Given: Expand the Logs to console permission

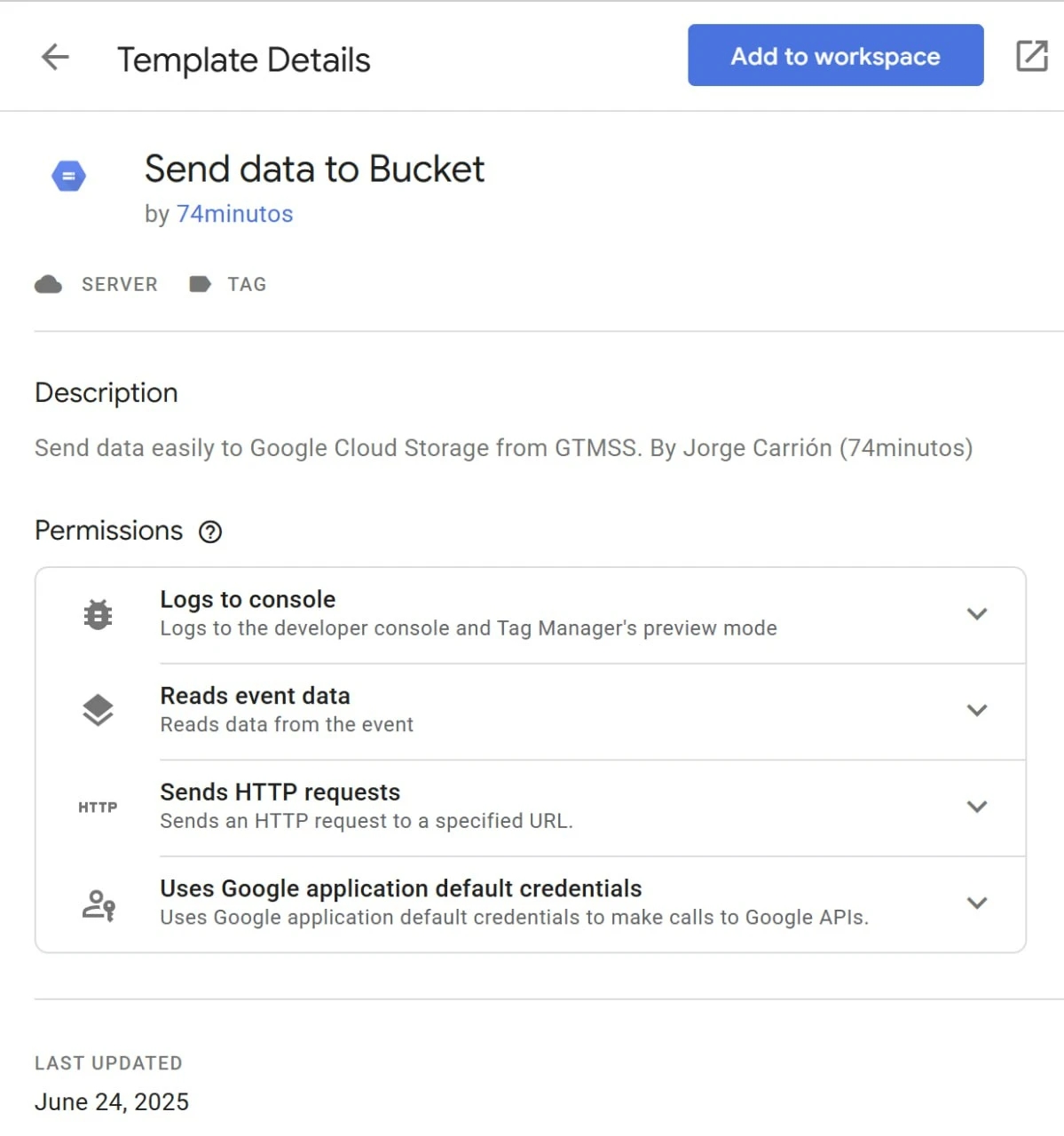Looking at the screenshot, I should 977,614.
